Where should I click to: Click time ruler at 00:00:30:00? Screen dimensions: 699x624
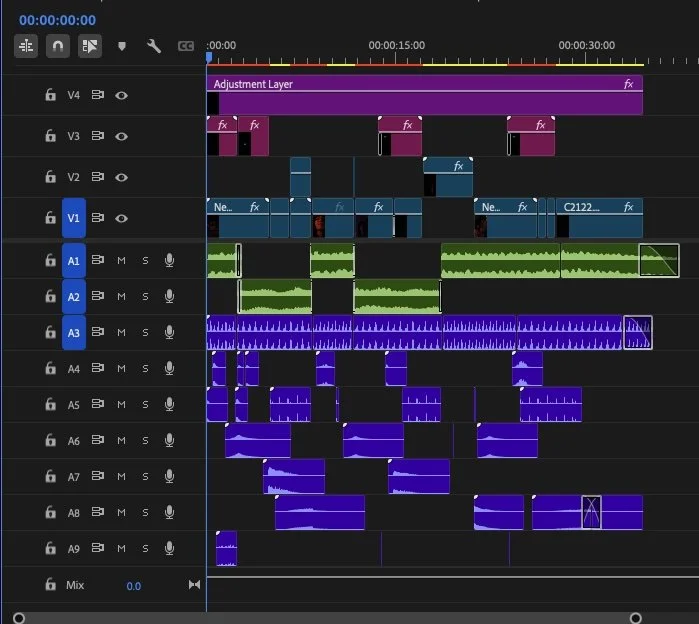[586, 45]
